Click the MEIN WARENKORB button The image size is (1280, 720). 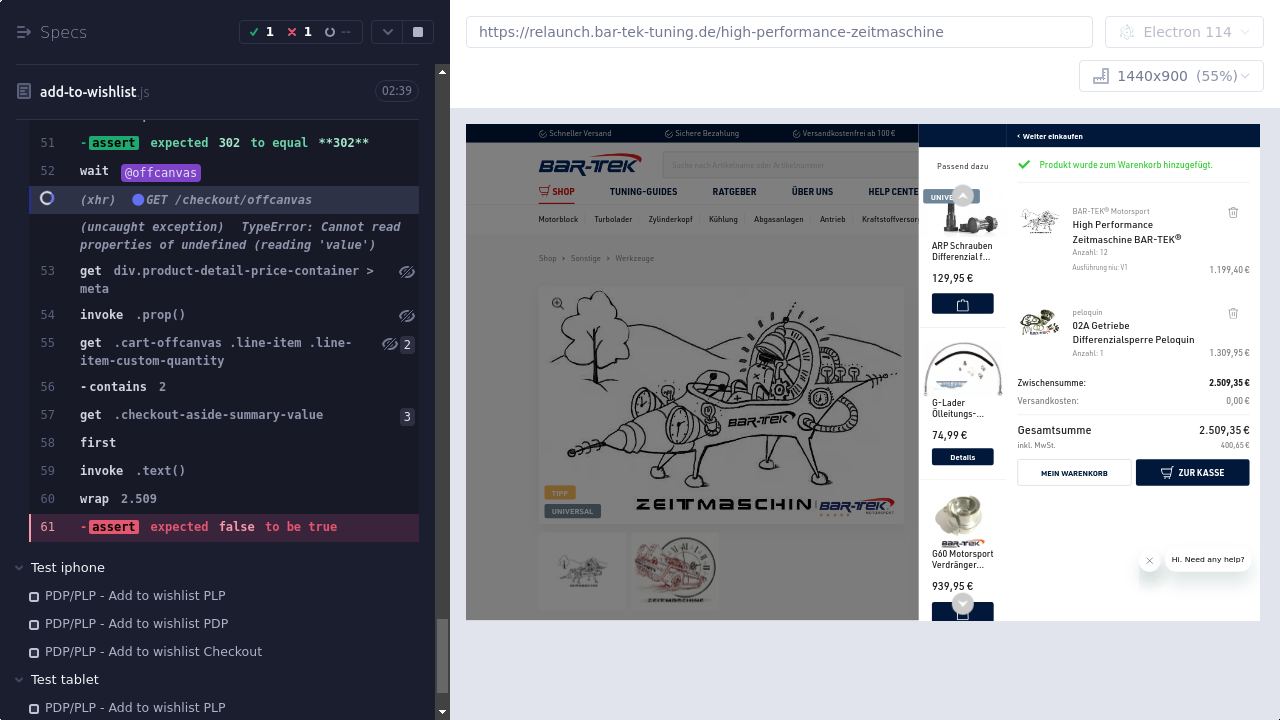[1074, 473]
